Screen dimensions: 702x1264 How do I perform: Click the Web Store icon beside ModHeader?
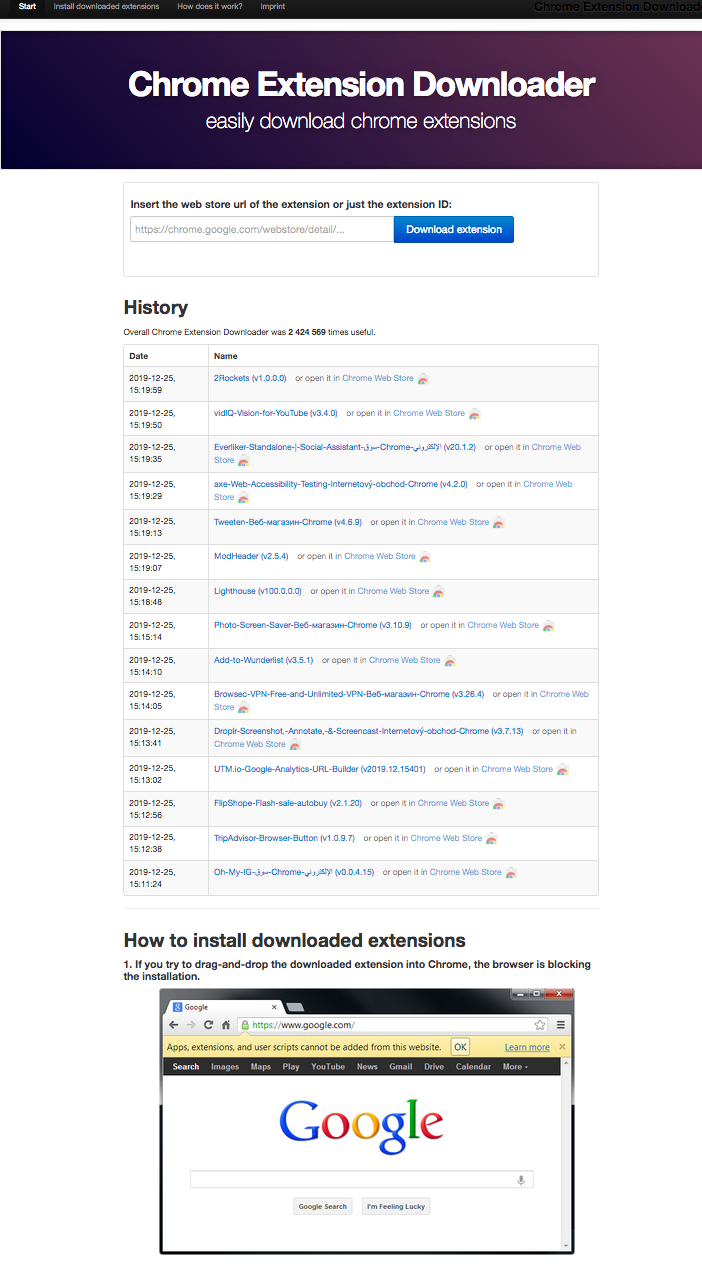(x=425, y=557)
